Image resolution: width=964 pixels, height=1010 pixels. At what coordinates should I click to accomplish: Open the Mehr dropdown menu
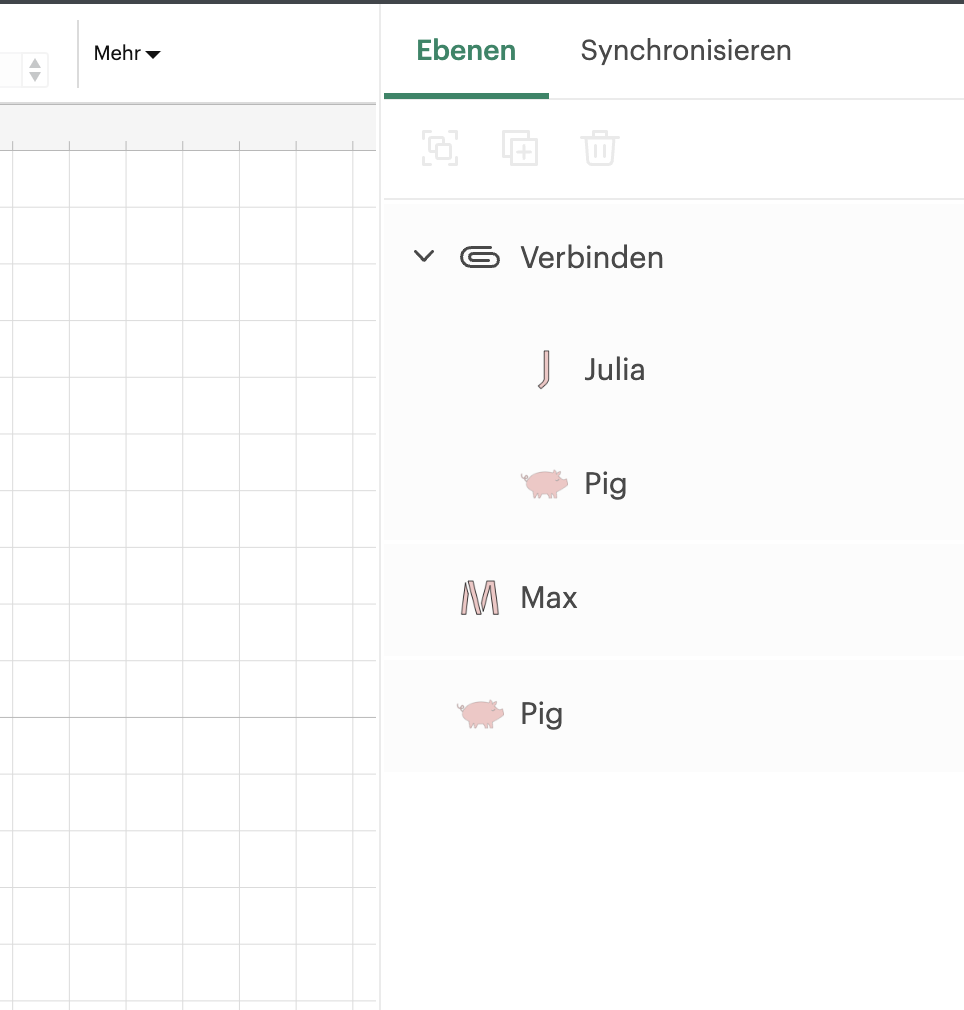click(127, 54)
